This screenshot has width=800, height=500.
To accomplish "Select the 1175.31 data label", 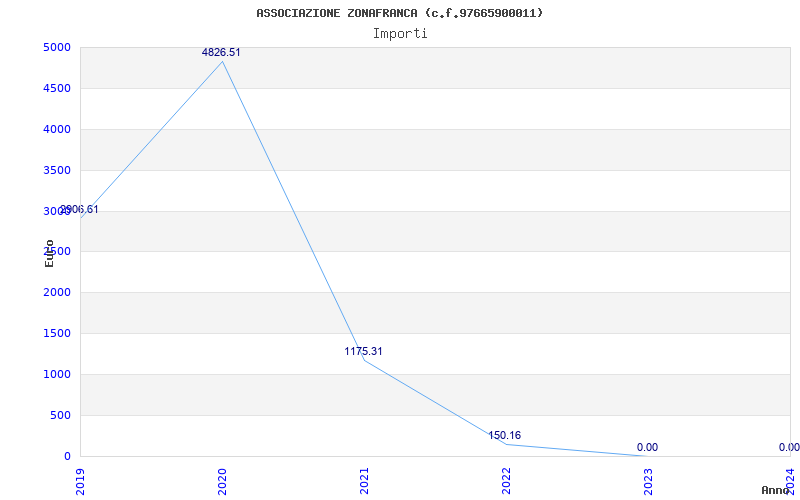I will coord(363,351).
